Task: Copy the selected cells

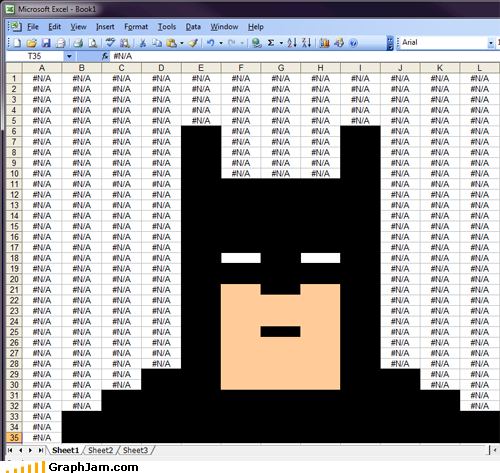Action: click(x=157, y=43)
